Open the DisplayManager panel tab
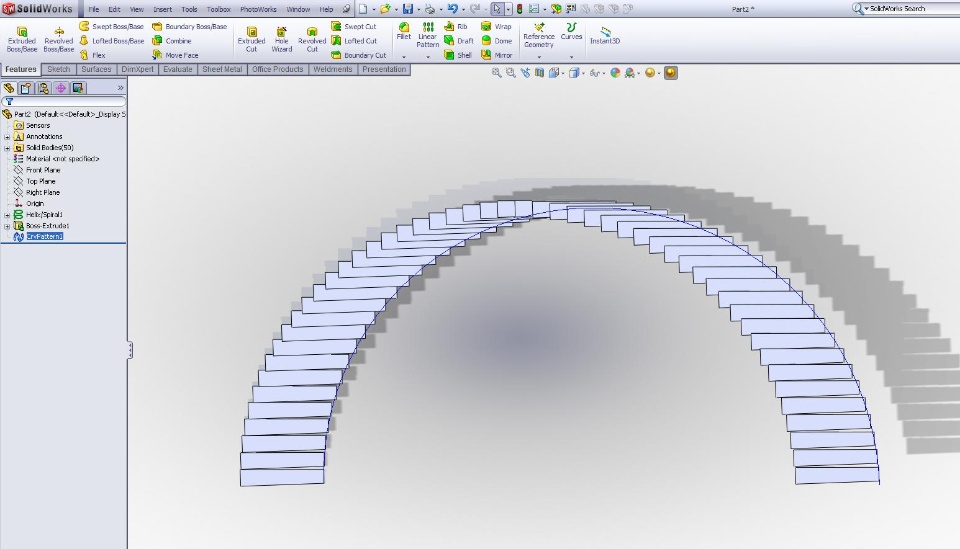 click(x=78, y=88)
